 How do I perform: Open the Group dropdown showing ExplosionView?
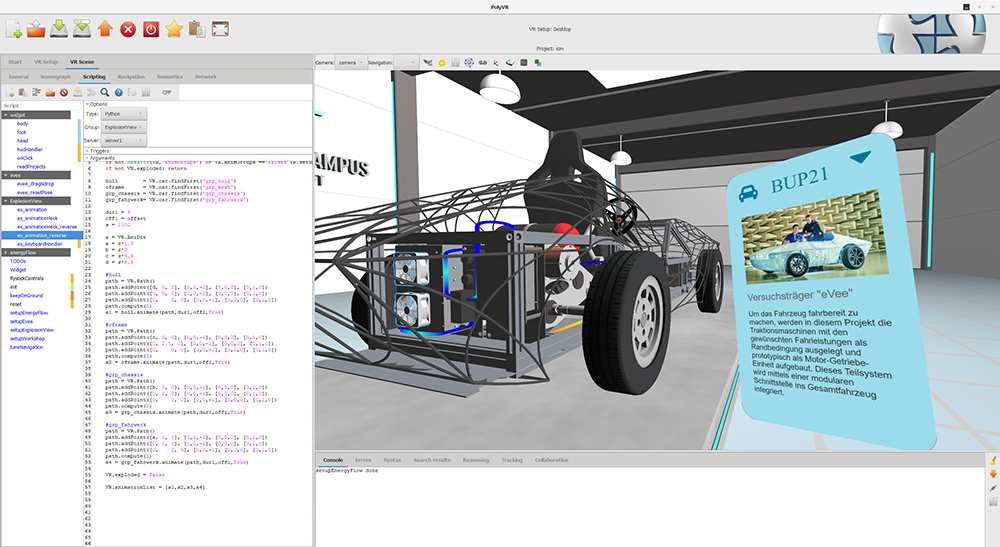coord(125,128)
